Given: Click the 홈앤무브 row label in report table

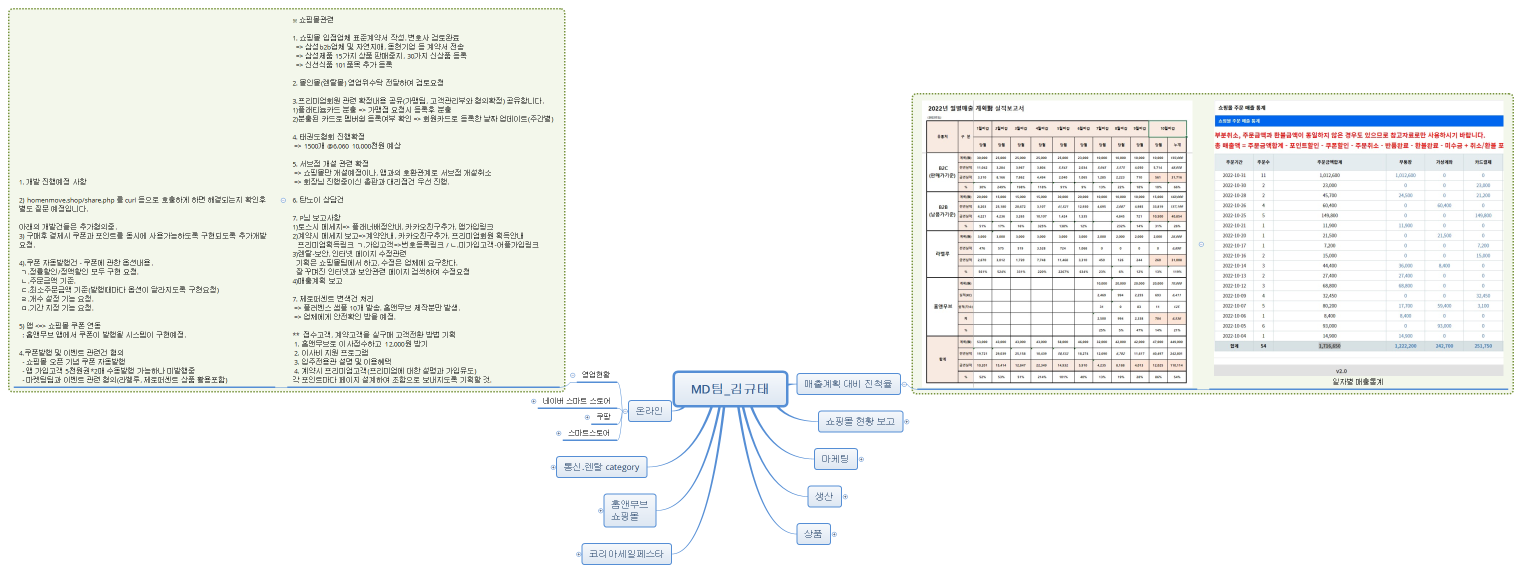Looking at the screenshot, I should [942, 305].
